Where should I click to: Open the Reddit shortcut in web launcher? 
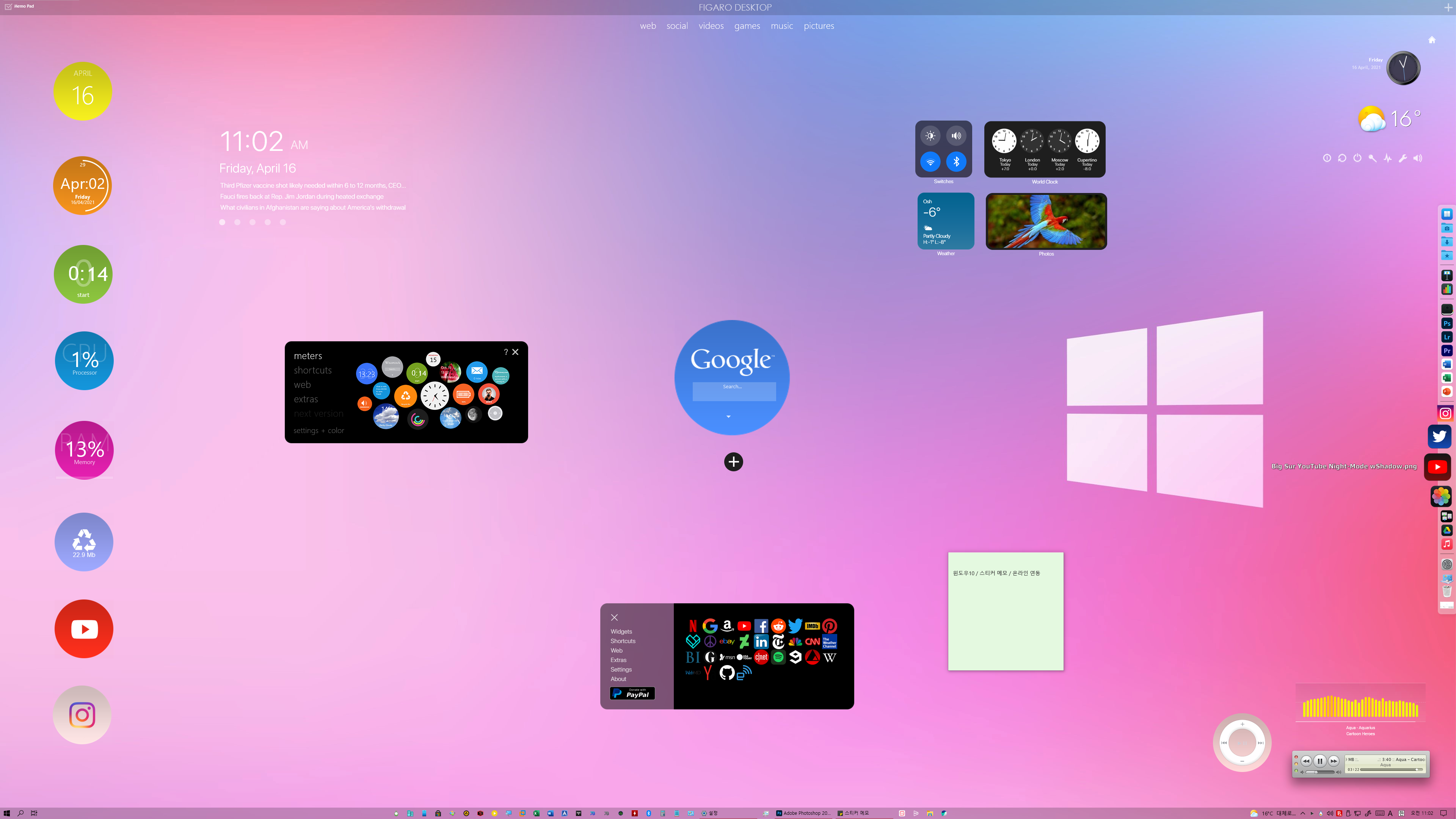pyautogui.click(x=778, y=626)
